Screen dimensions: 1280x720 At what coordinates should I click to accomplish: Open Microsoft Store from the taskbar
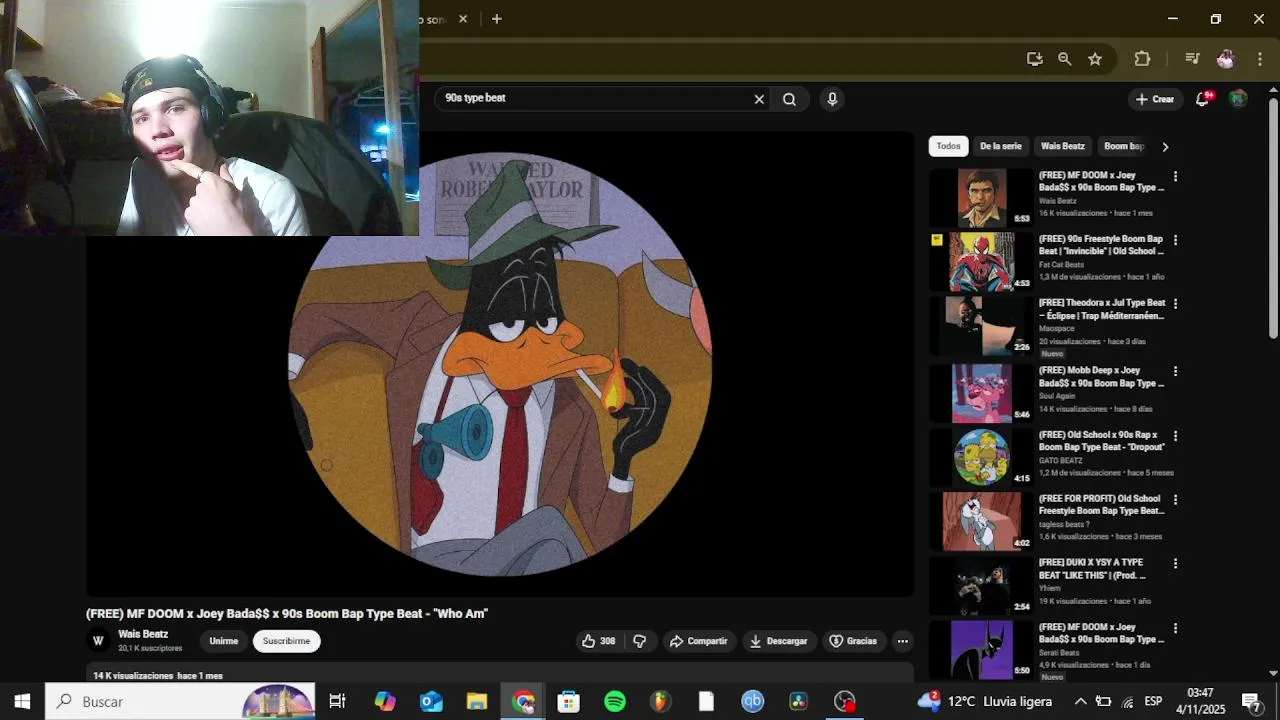click(569, 701)
